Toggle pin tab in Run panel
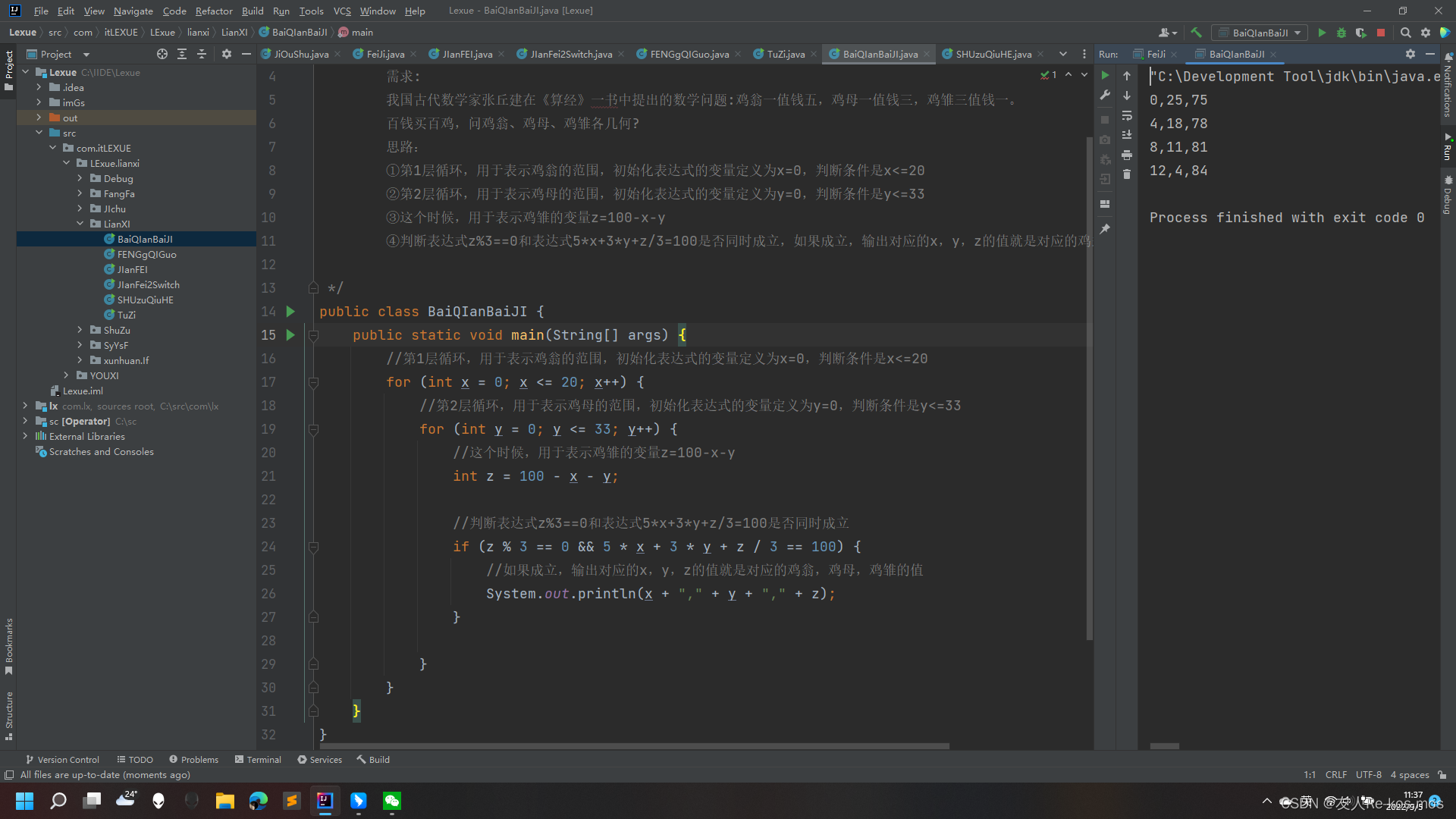 tap(1105, 229)
